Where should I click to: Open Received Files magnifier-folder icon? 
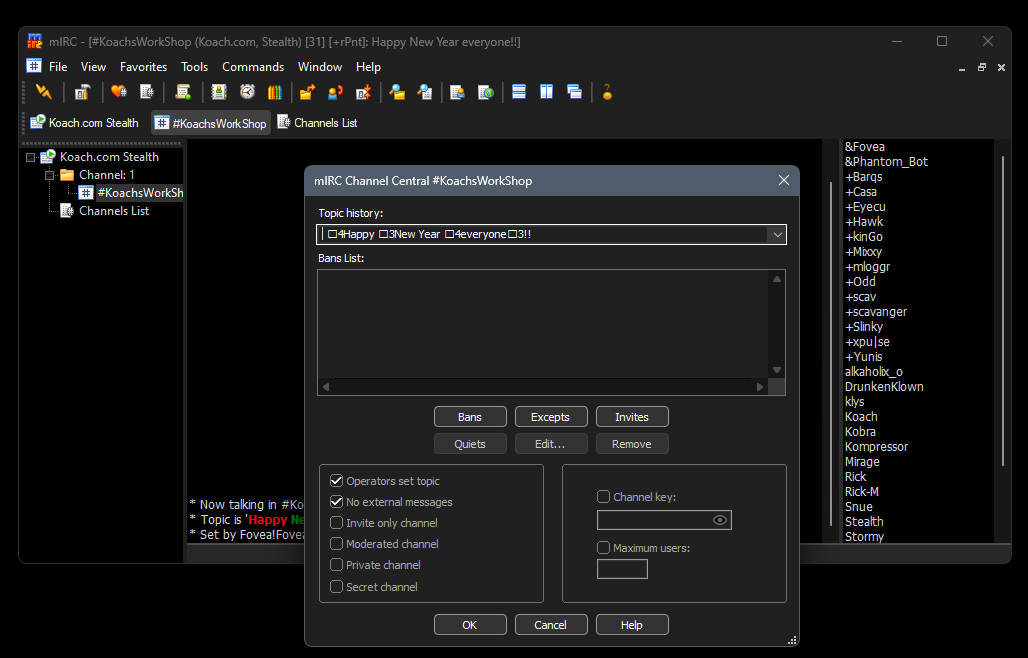point(397,92)
